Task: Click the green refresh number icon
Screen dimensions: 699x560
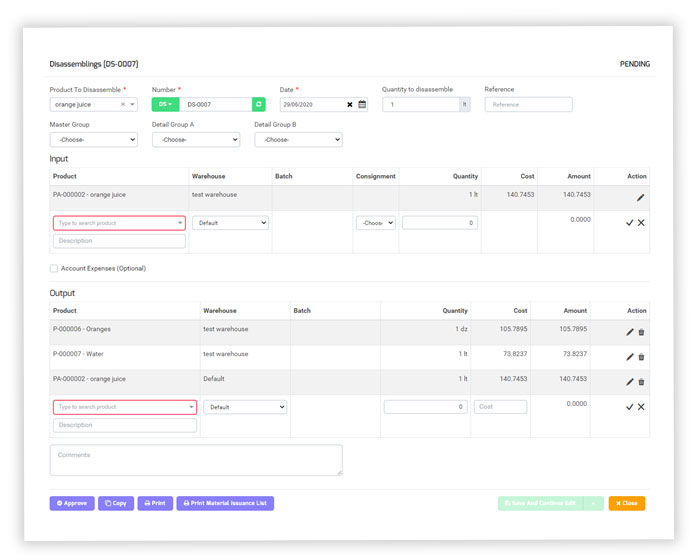Action: pos(259,104)
